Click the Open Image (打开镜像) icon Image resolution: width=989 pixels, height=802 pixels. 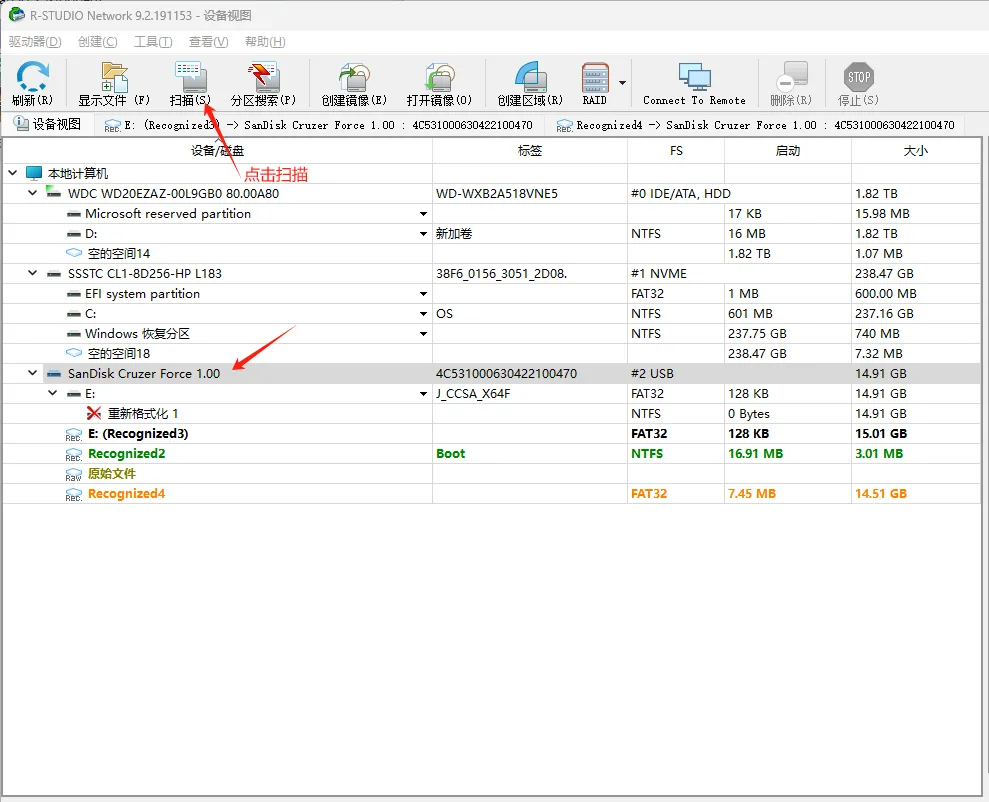[x=440, y=77]
